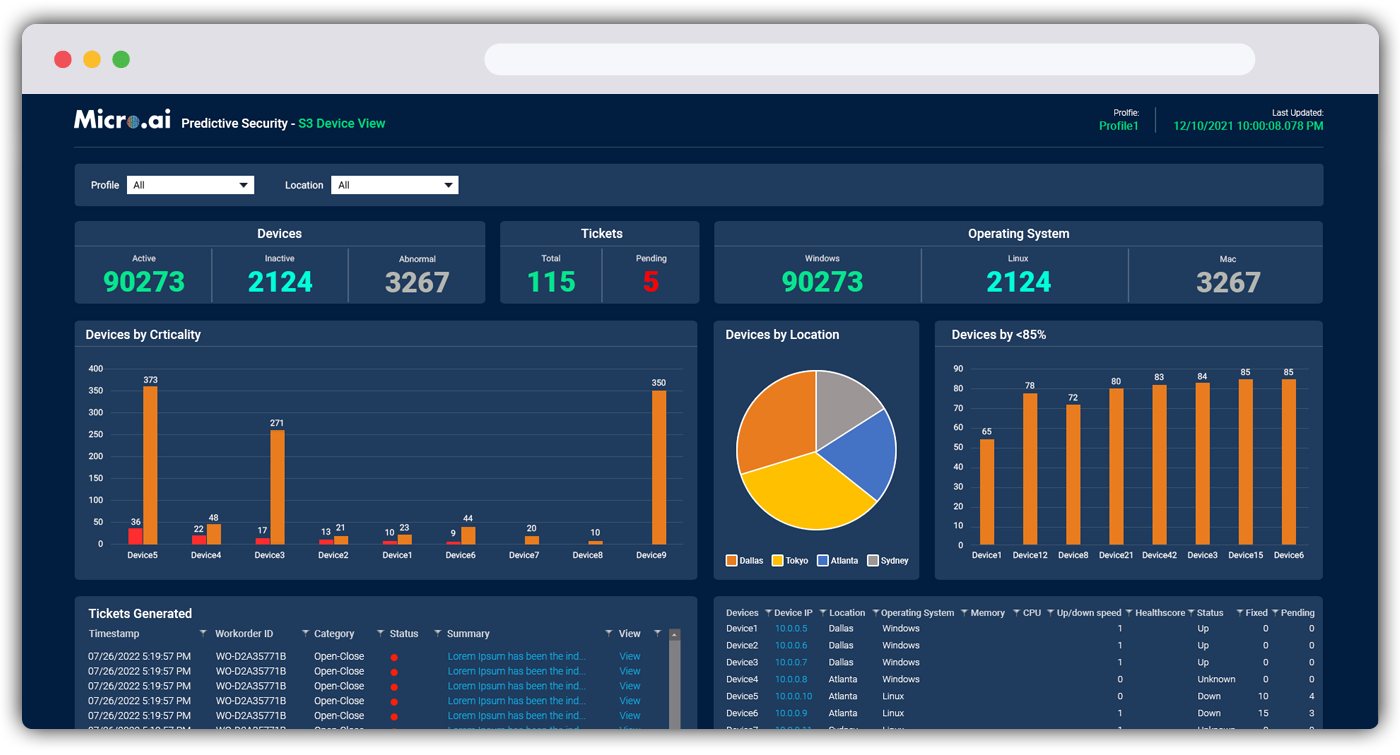Open device IP link 10.0.0.9

[791, 714]
